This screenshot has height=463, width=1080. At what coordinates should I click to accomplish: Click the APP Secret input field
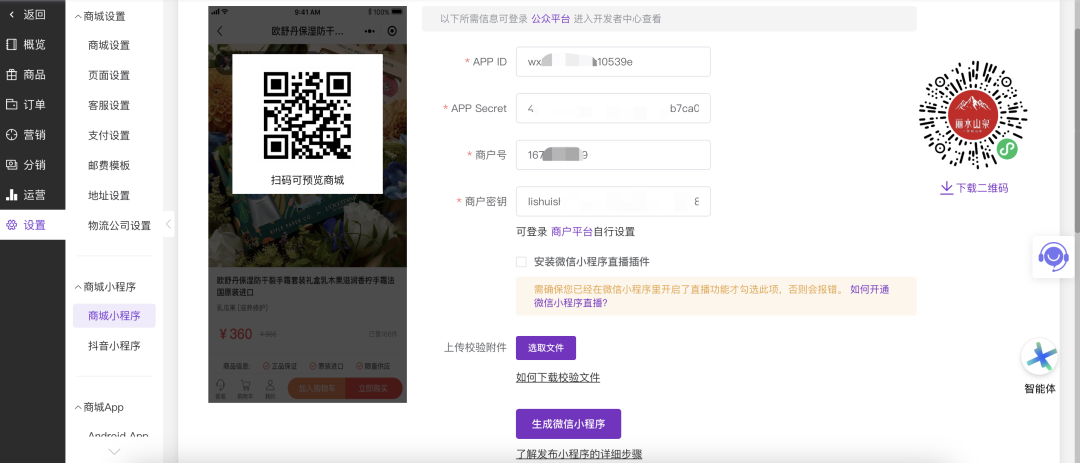[x=613, y=108]
